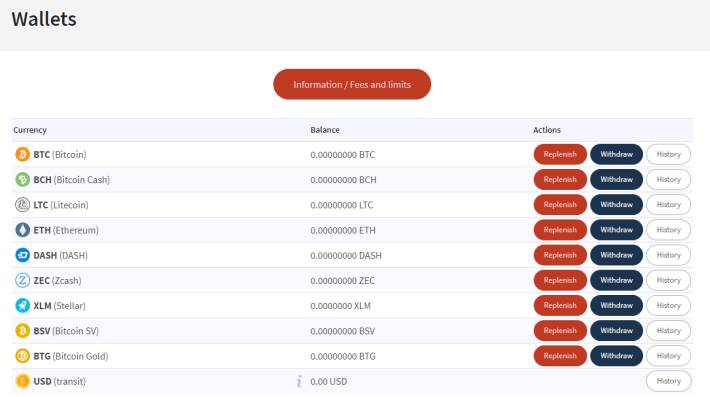The height and width of the screenshot is (397, 710).
Task: Click the 'ETH (Ethereum)' currency name
Action: click(x=66, y=230)
